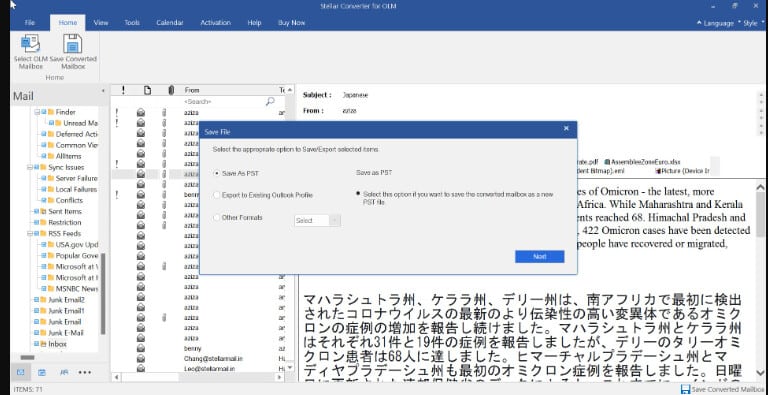Click the message list scroll-up arrow
This screenshot has height=395, width=768.
289,90
